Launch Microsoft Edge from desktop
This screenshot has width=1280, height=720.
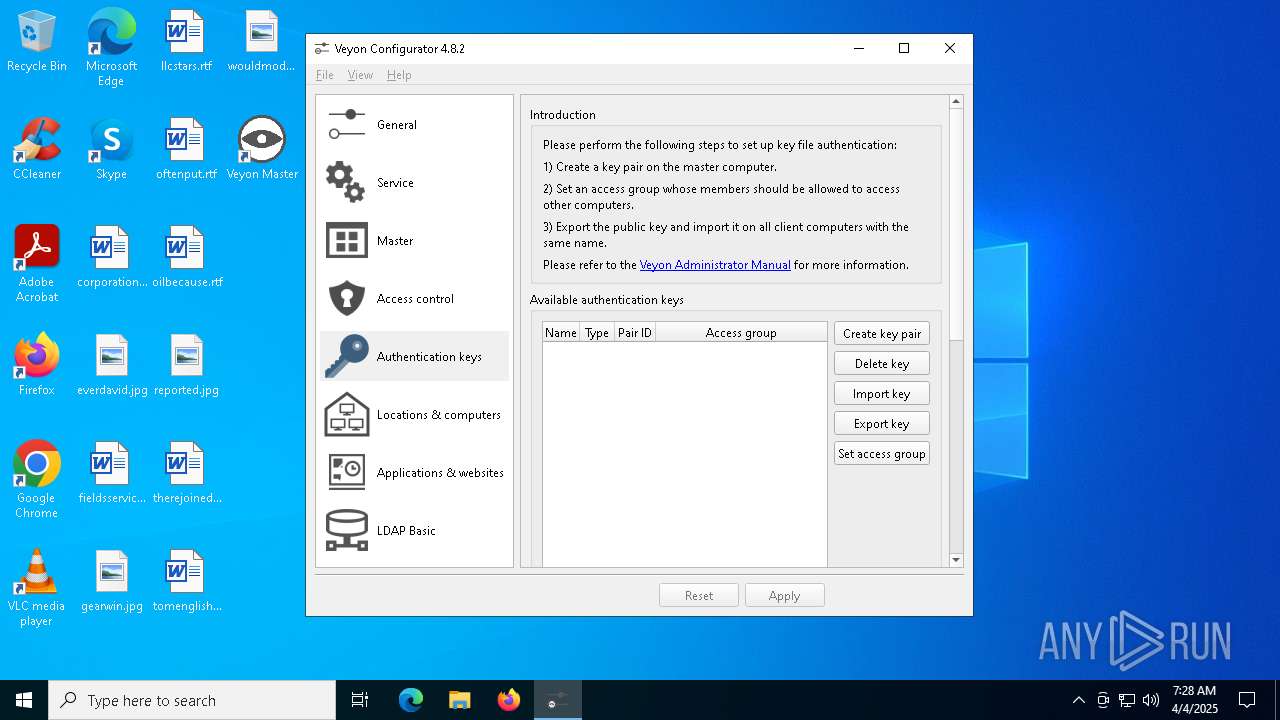(x=111, y=47)
